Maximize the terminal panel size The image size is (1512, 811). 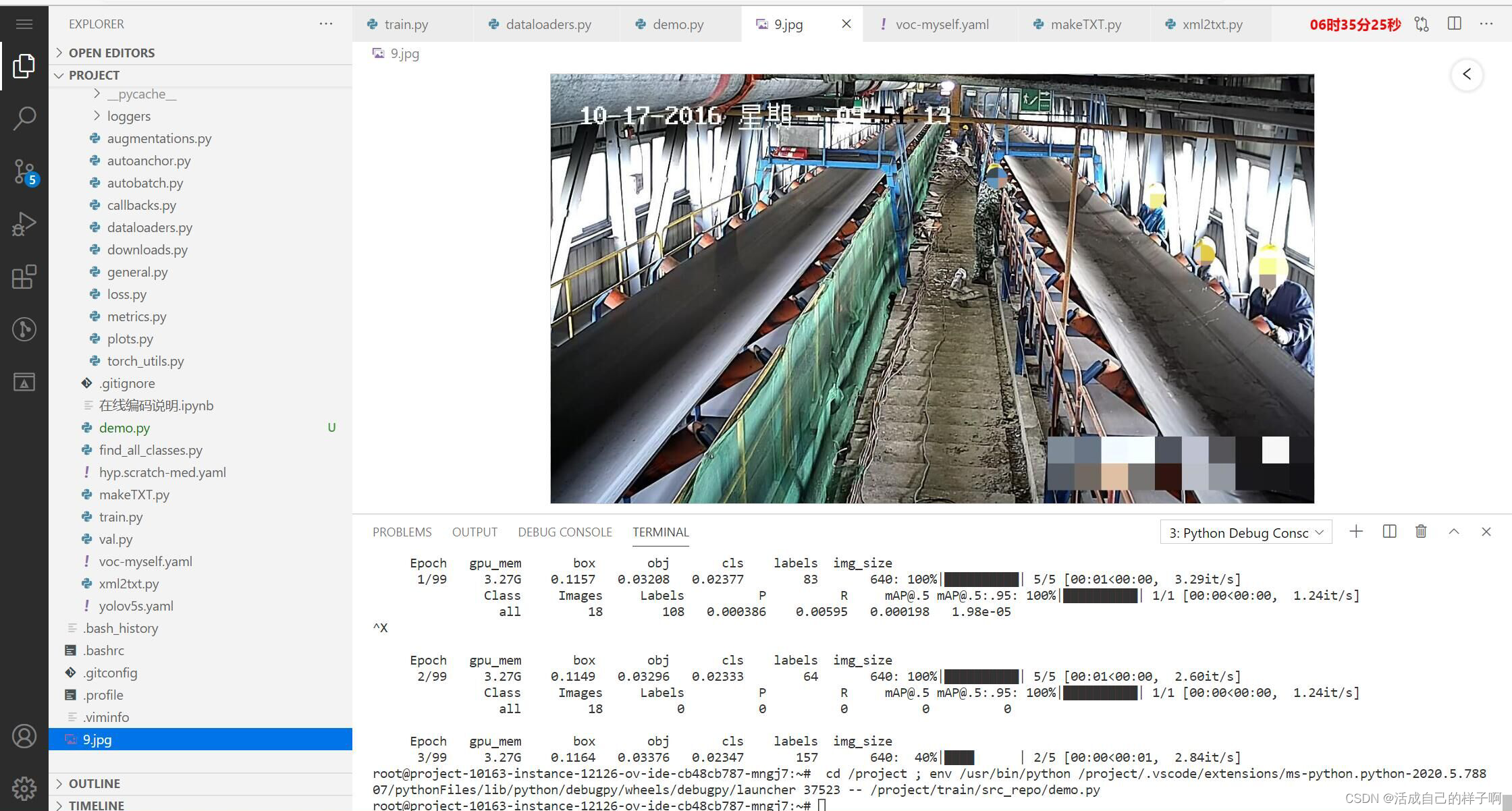click(x=1454, y=532)
